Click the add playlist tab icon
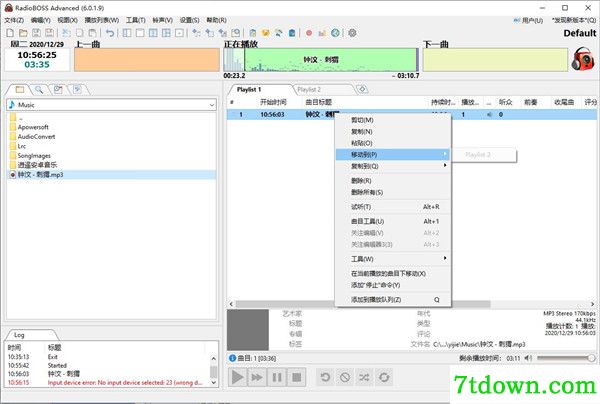600x404 pixels. tap(362, 89)
